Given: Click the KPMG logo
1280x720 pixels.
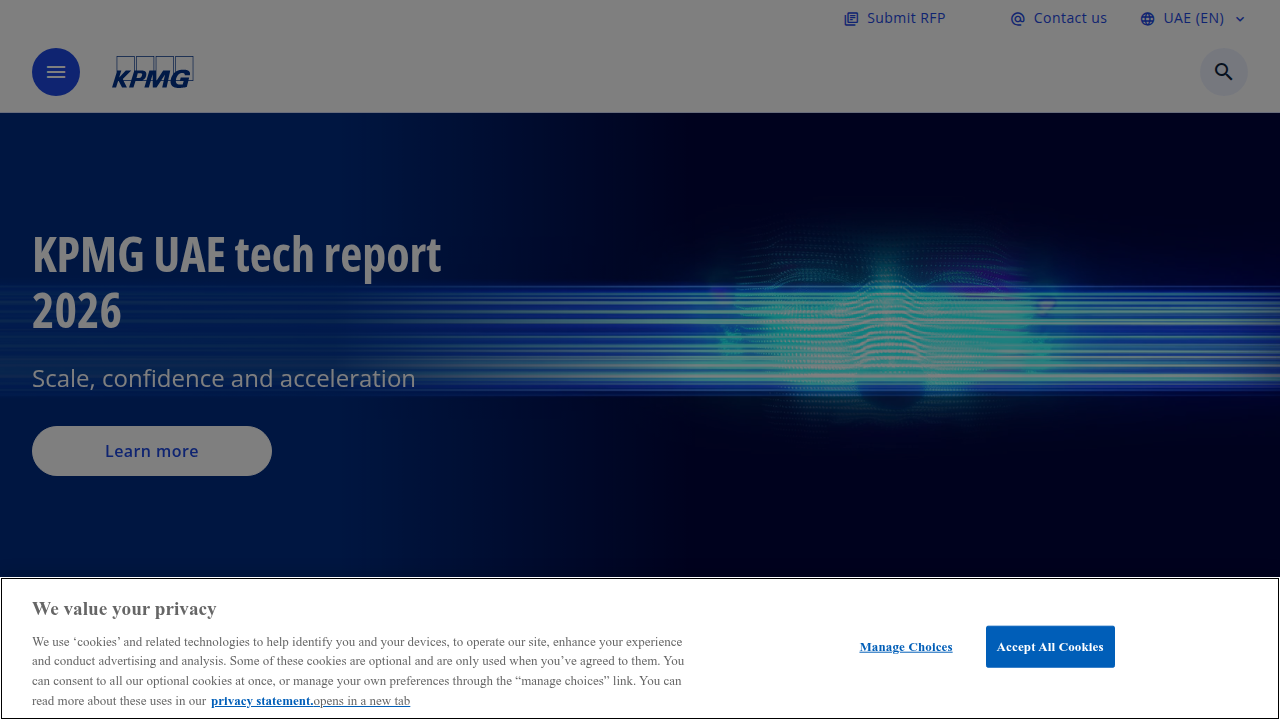Looking at the screenshot, I should [153, 72].
